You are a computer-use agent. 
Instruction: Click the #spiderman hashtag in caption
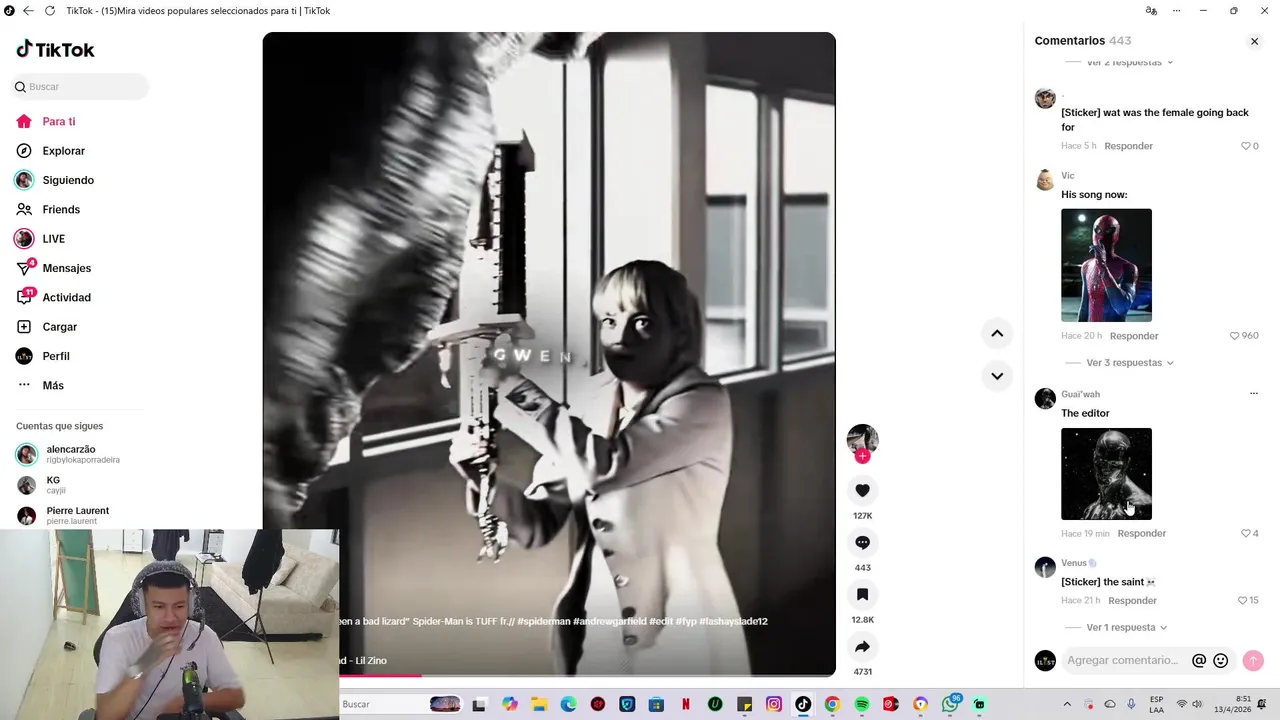click(546, 621)
